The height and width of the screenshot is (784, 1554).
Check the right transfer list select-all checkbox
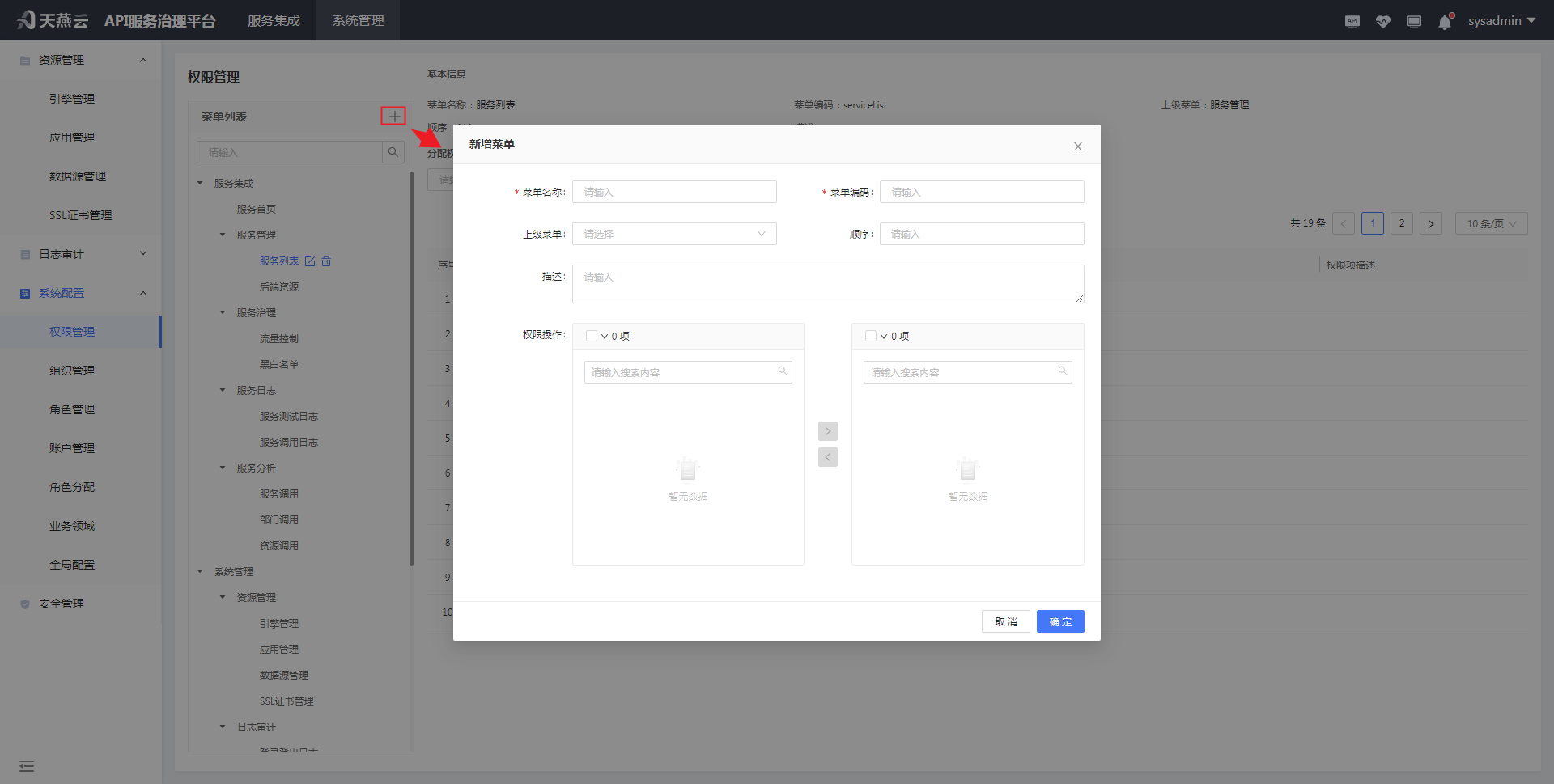click(871, 336)
